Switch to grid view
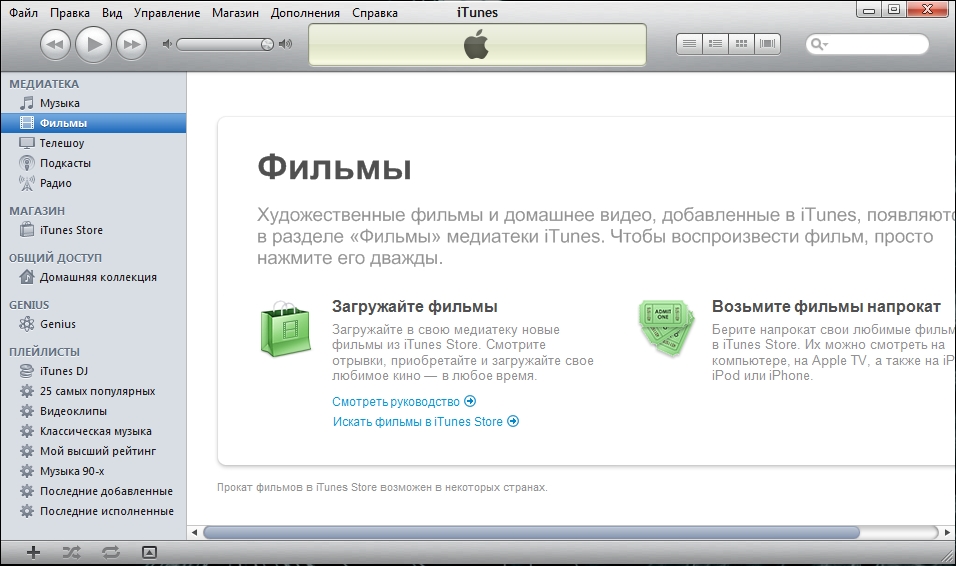The width and height of the screenshot is (956, 566). (741, 44)
